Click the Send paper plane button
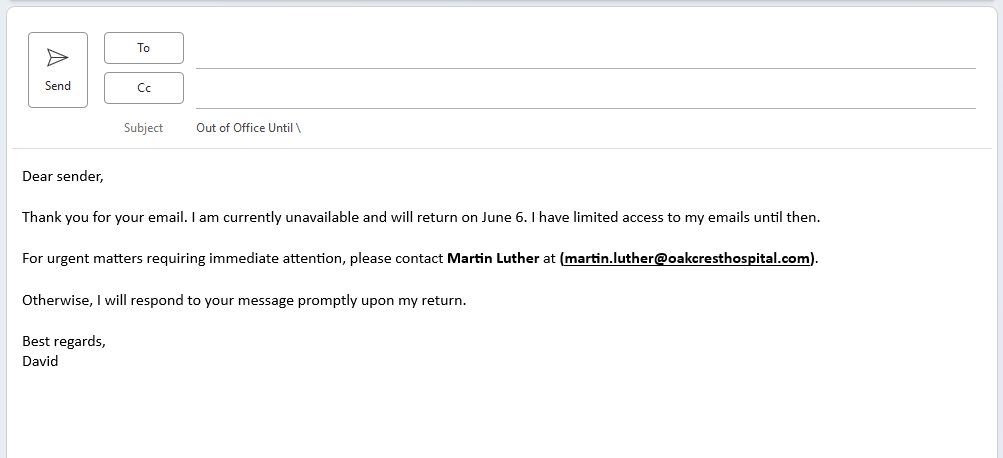The image size is (1003, 458). pos(58,69)
